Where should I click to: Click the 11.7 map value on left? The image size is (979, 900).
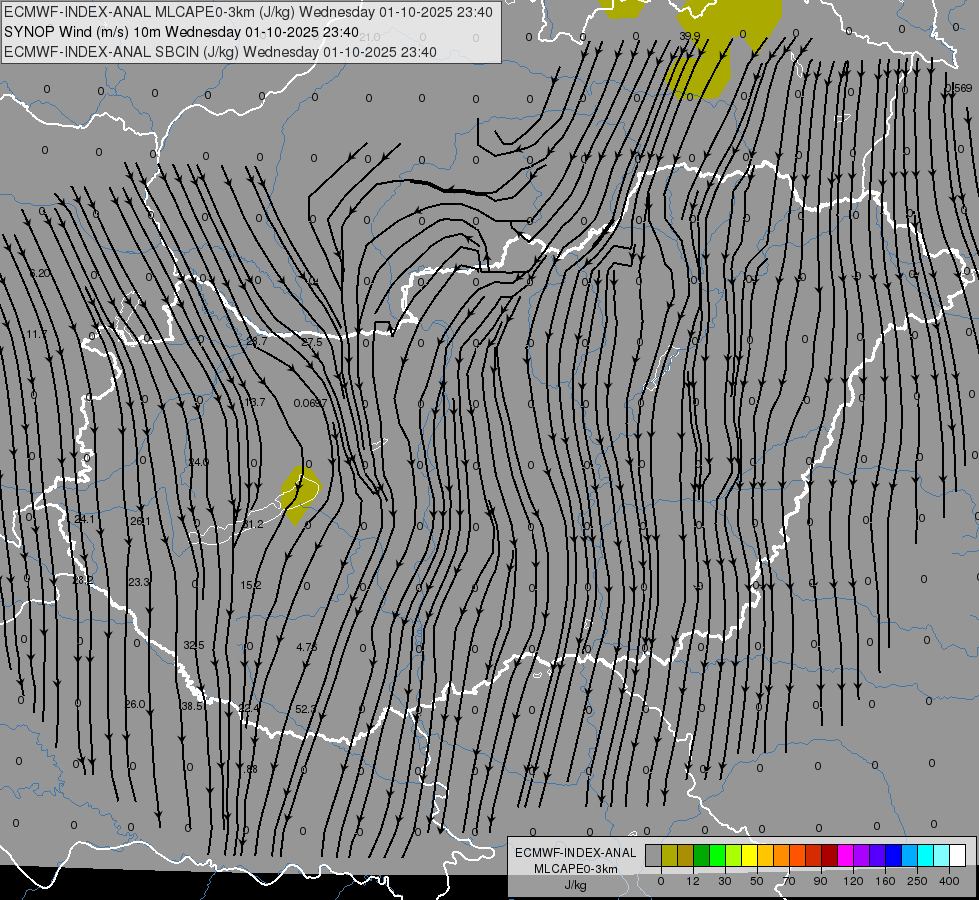37,334
